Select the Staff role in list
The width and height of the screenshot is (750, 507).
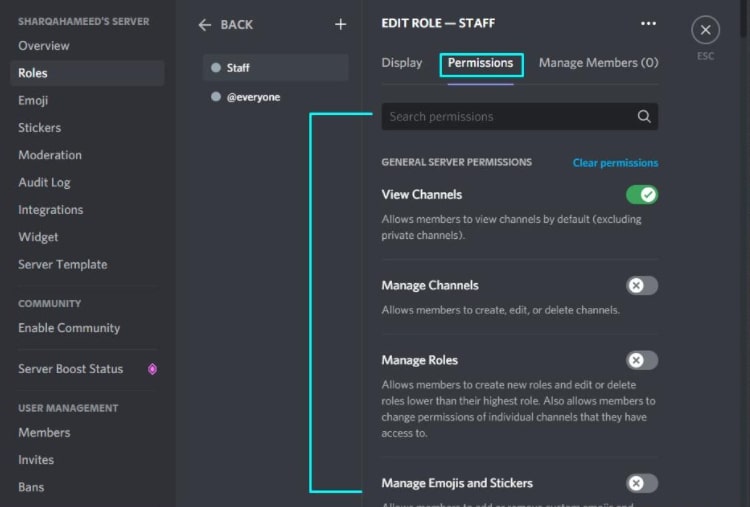[x=276, y=67]
